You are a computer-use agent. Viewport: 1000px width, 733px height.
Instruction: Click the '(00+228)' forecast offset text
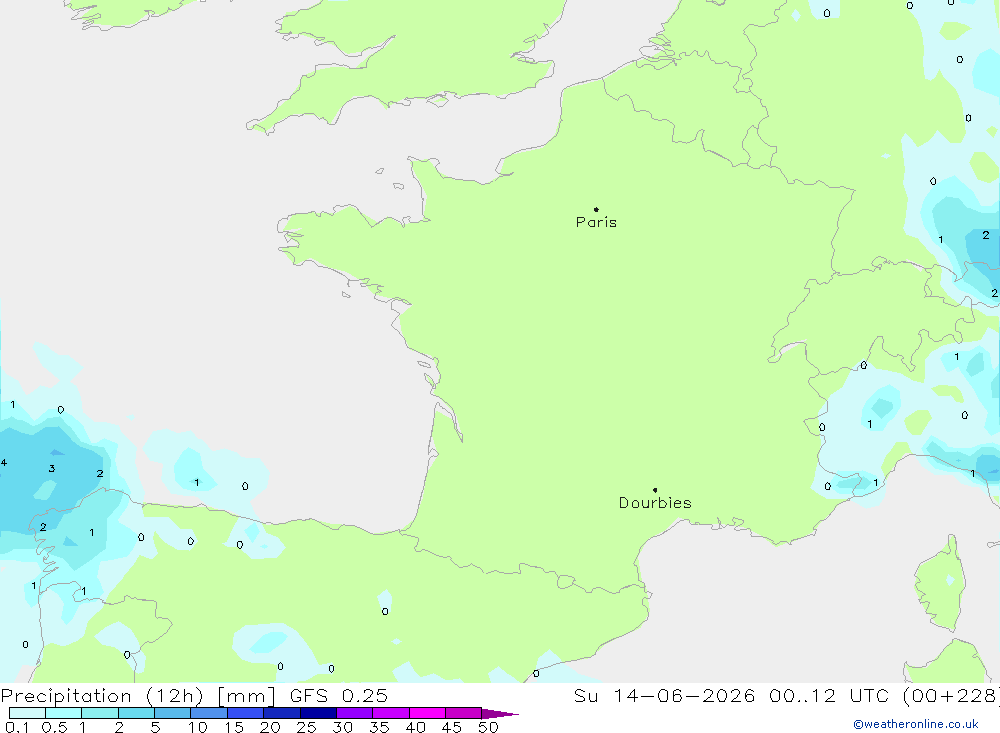pos(951,696)
